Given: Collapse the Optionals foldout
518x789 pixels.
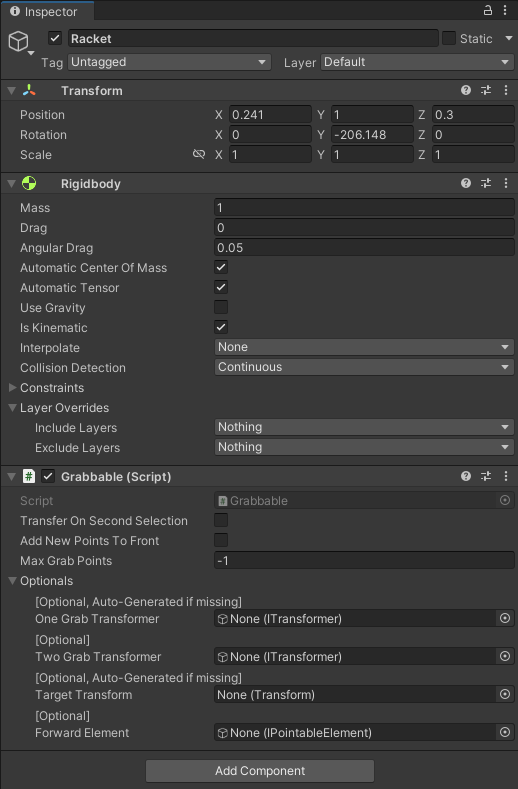Looking at the screenshot, I should [13, 581].
